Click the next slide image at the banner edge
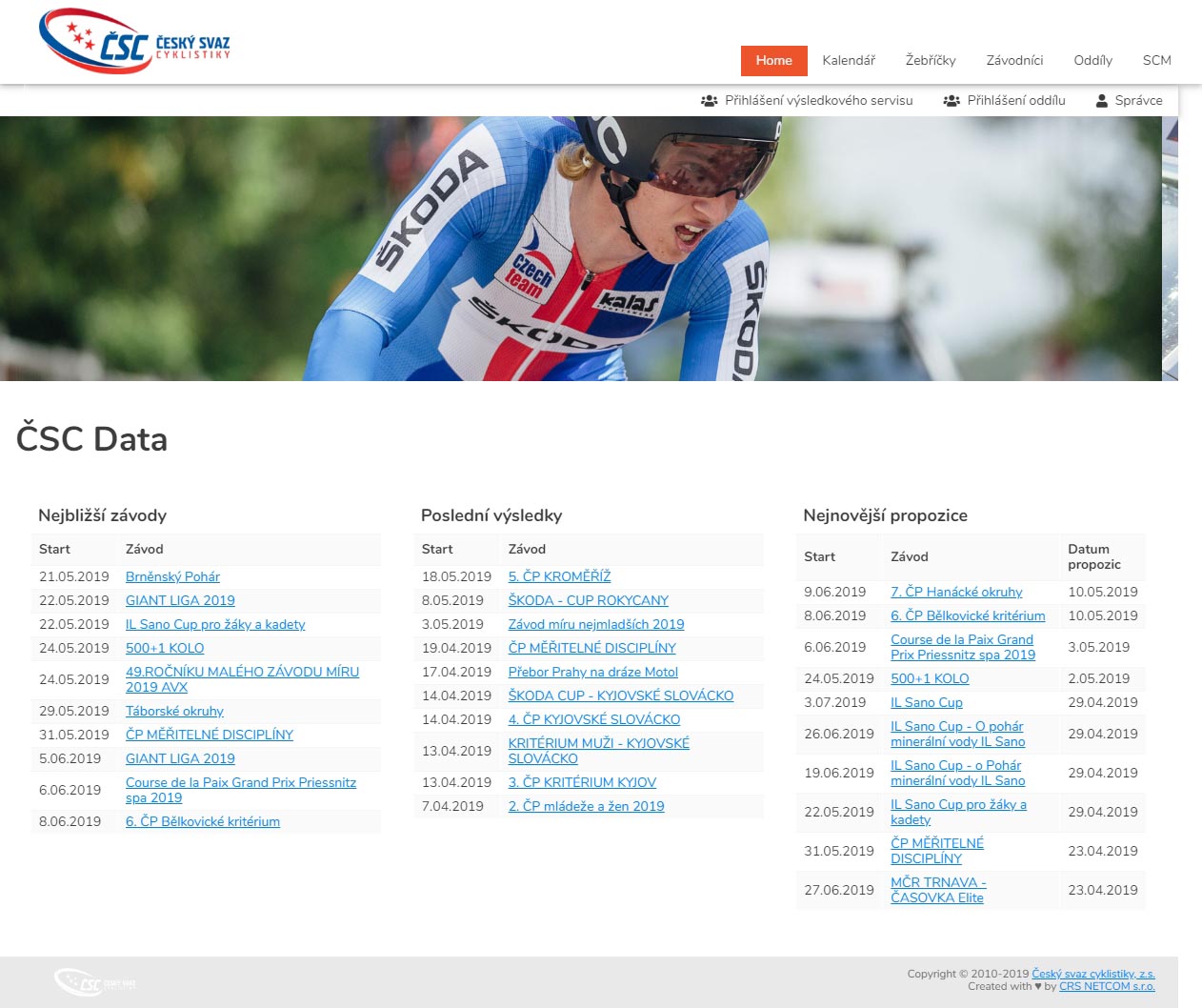 pos(1171,249)
